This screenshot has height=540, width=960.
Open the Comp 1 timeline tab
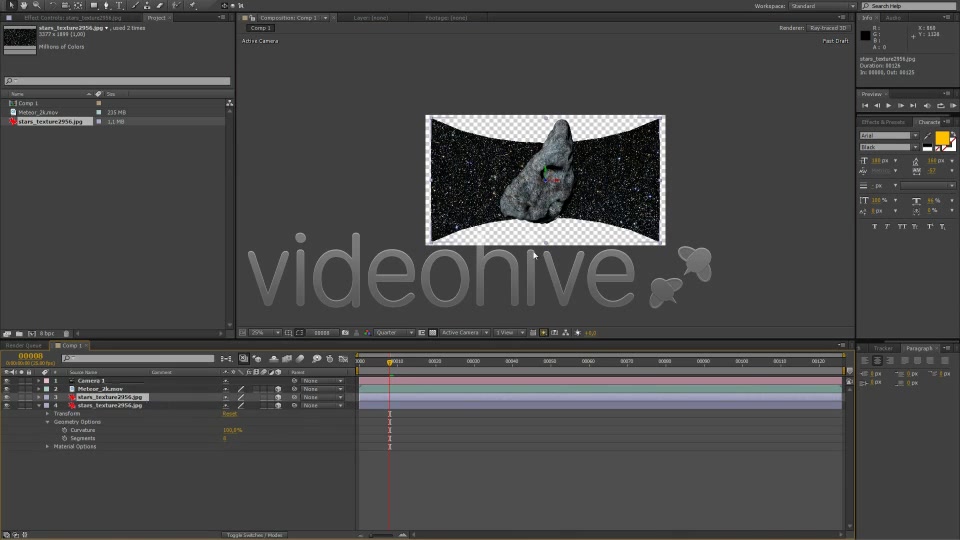click(72, 345)
